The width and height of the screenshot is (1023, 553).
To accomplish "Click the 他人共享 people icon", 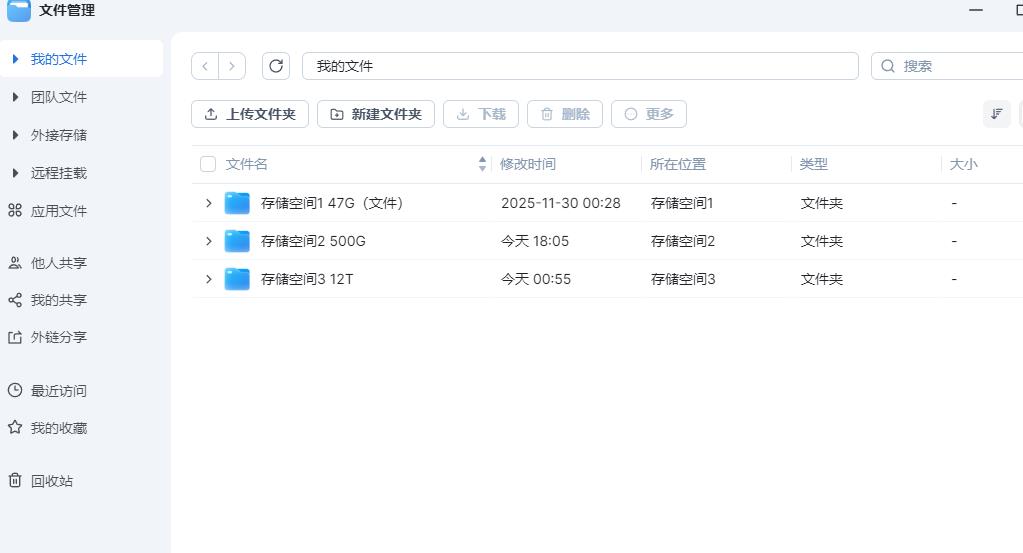I will tap(15, 262).
